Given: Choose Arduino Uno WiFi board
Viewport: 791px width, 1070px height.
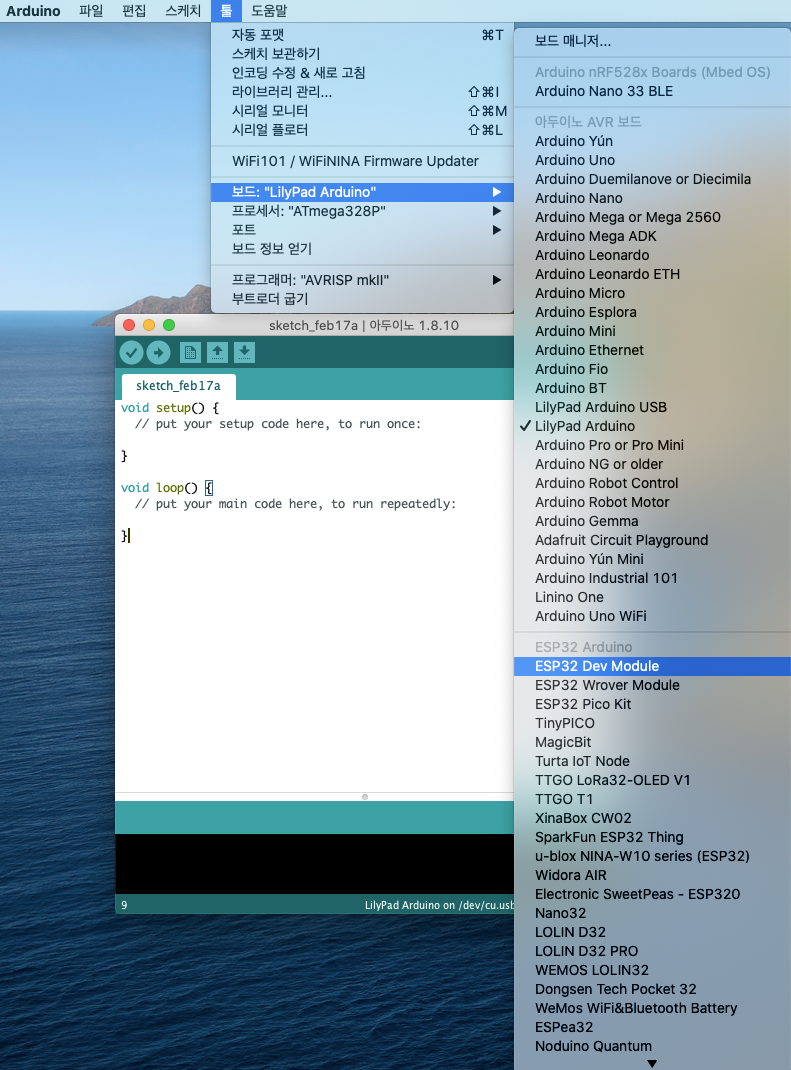Looking at the screenshot, I should tap(652, 616).
